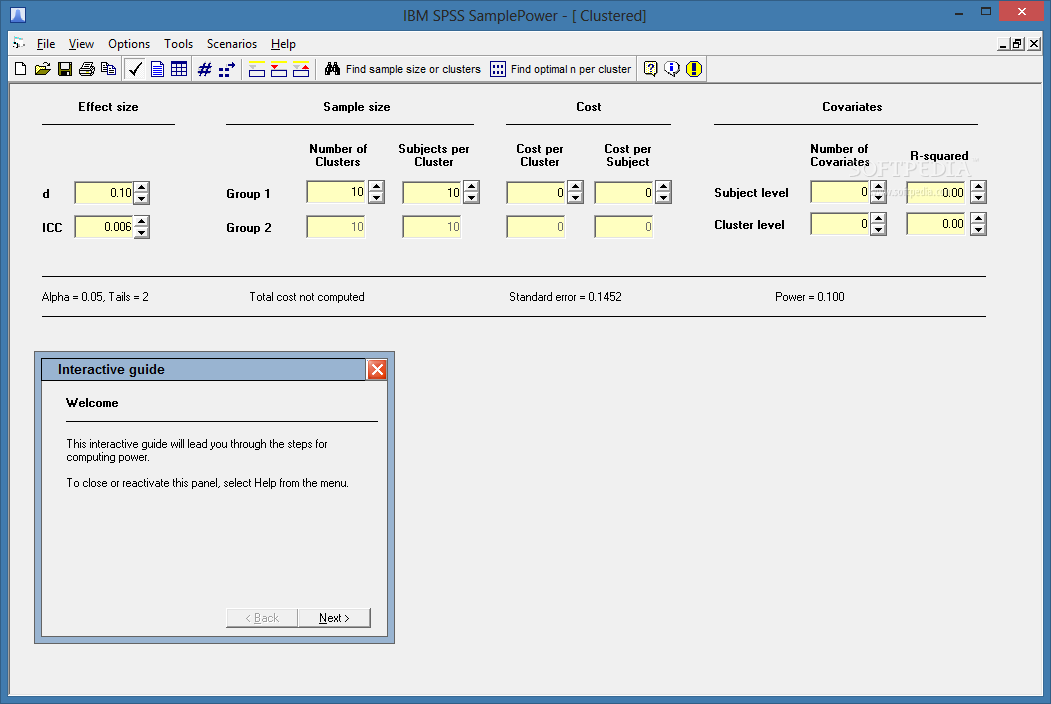Screen dimensions: 1051x704
Task: Open the Tools menu
Action: click(x=178, y=44)
